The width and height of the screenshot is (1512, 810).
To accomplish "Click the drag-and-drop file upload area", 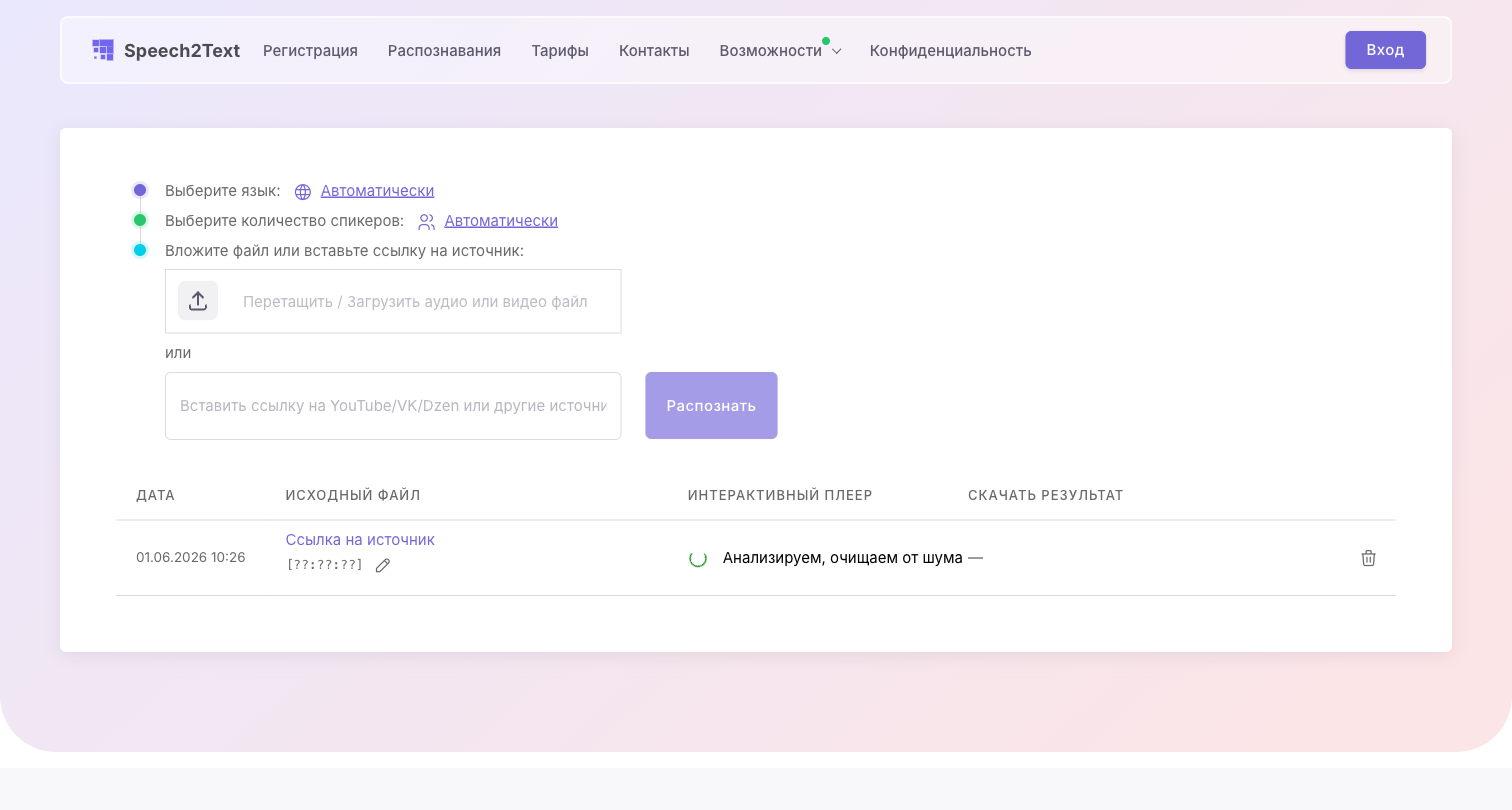I will 393,301.
